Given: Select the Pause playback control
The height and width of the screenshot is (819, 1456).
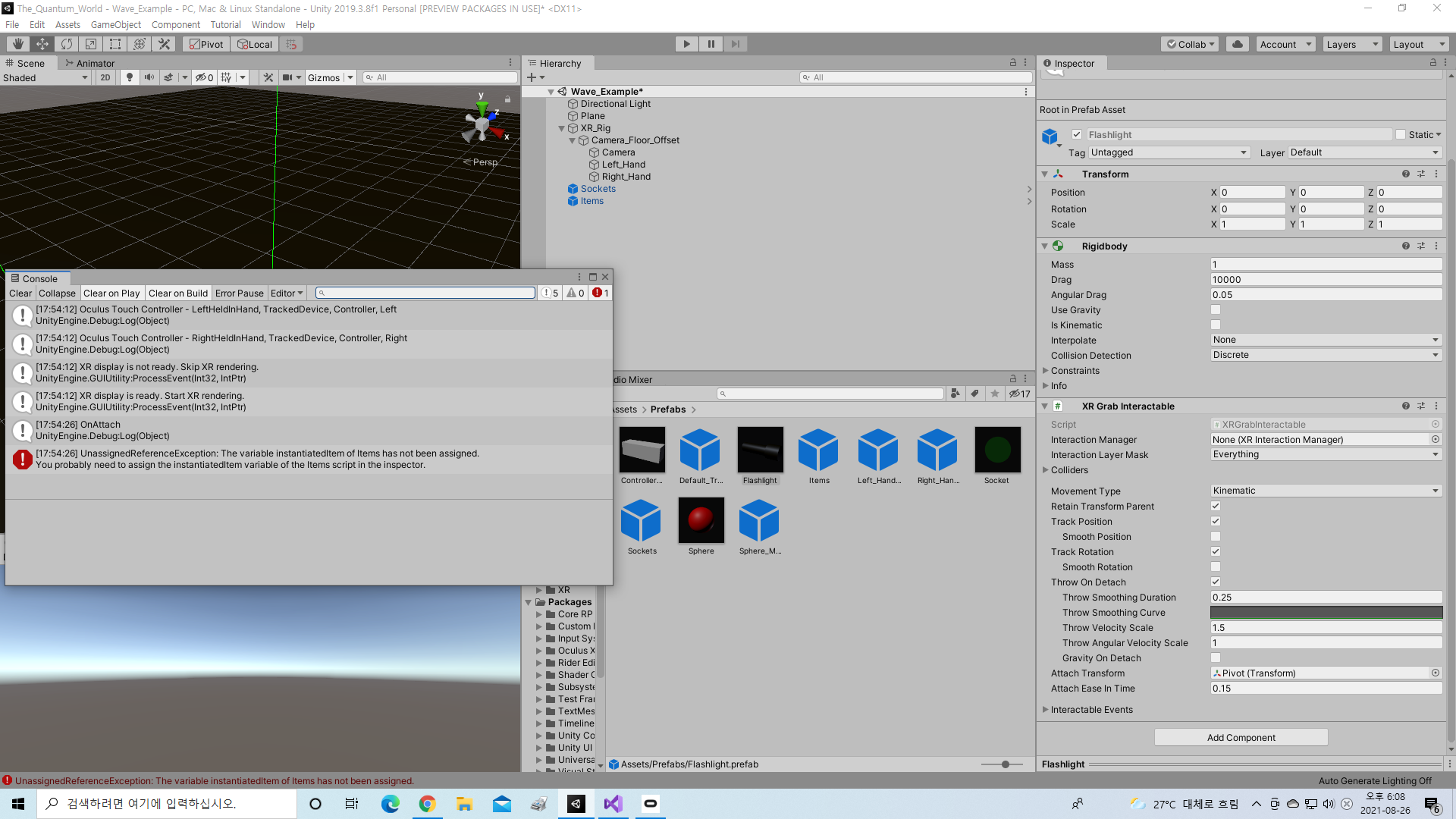Looking at the screenshot, I should [x=711, y=44].
